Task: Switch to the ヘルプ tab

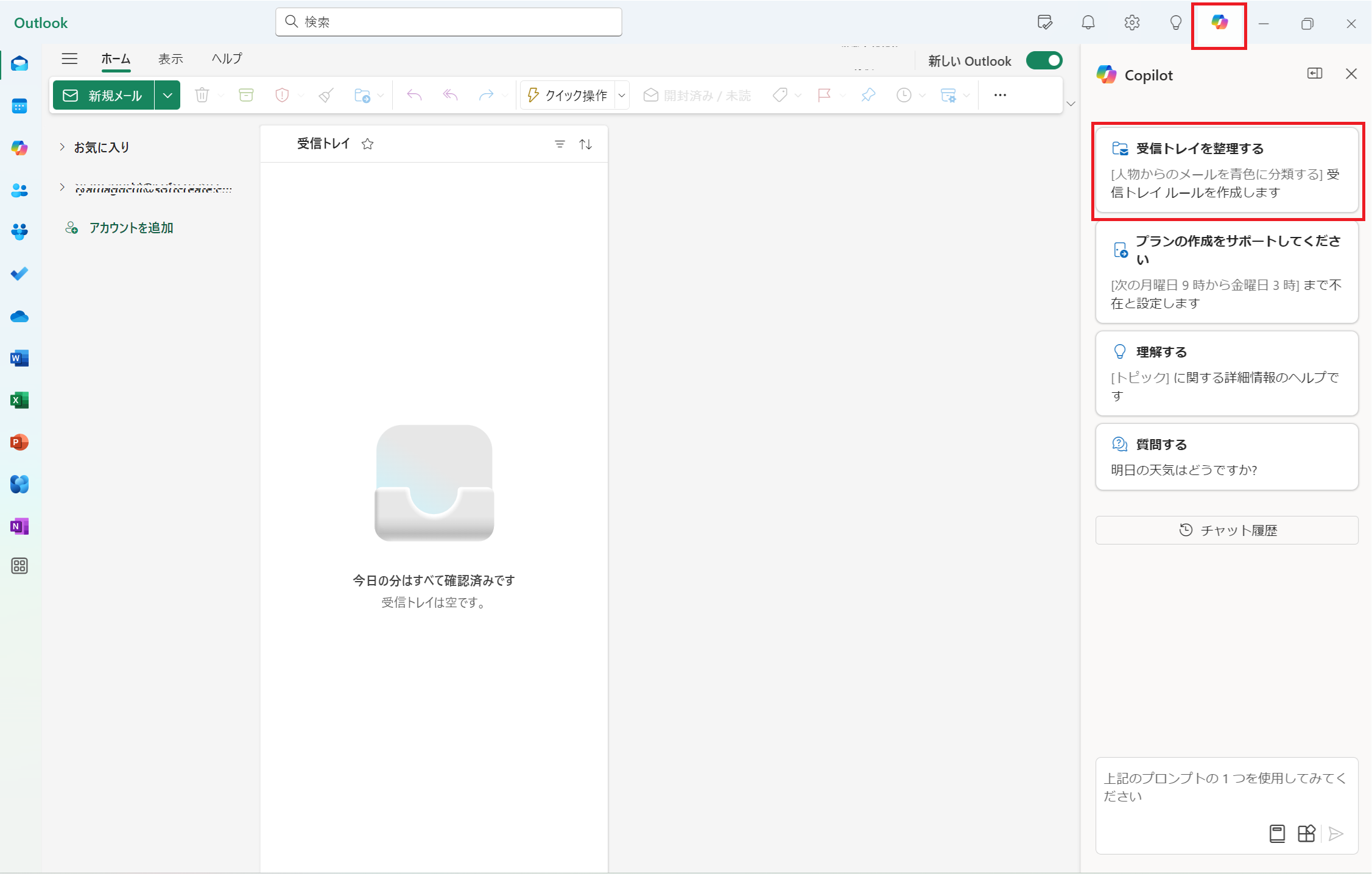Action: [x=227, y=58]
